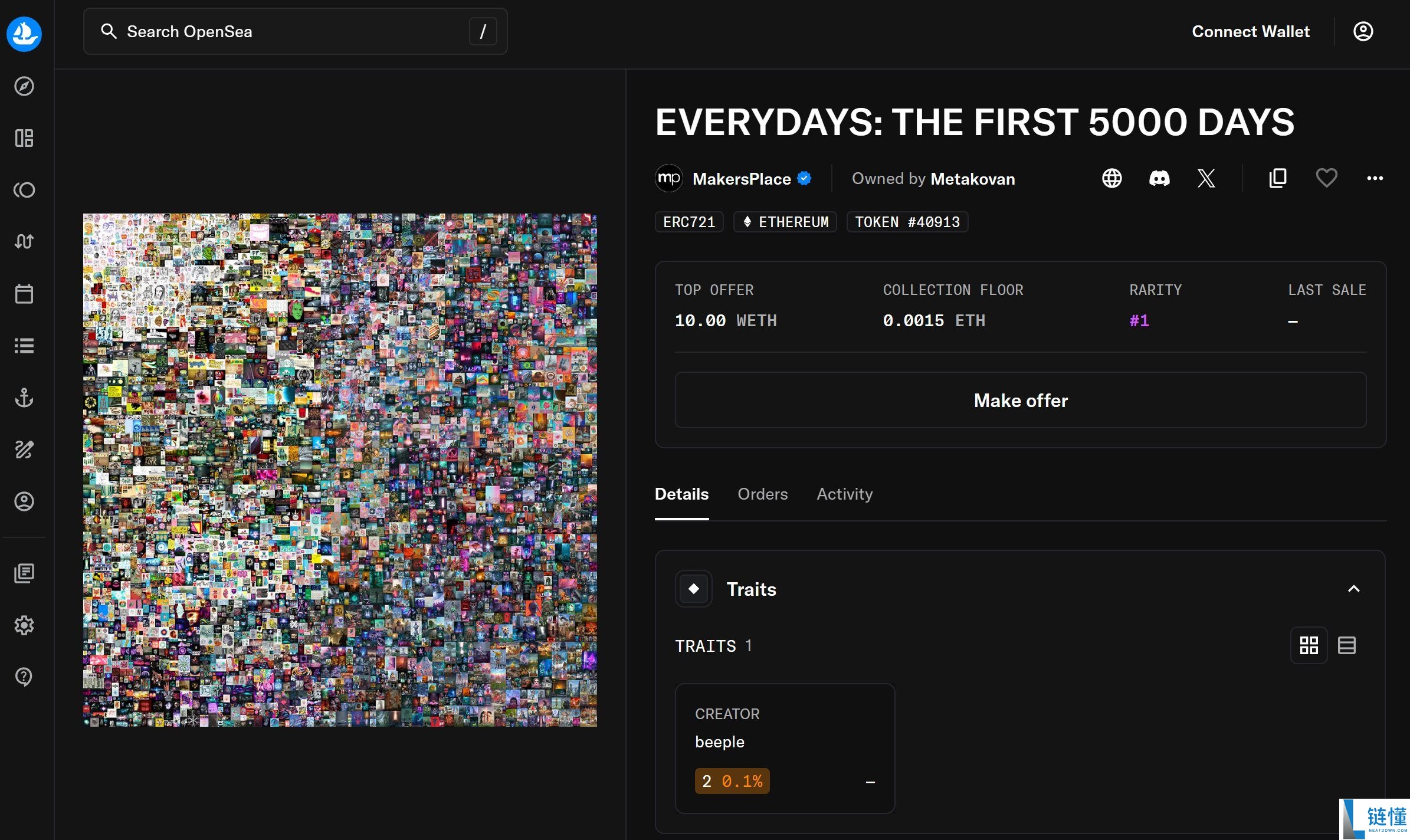1410x840 pixels.
Task: Click Connect Wallet button
Action: (1251, 31)
